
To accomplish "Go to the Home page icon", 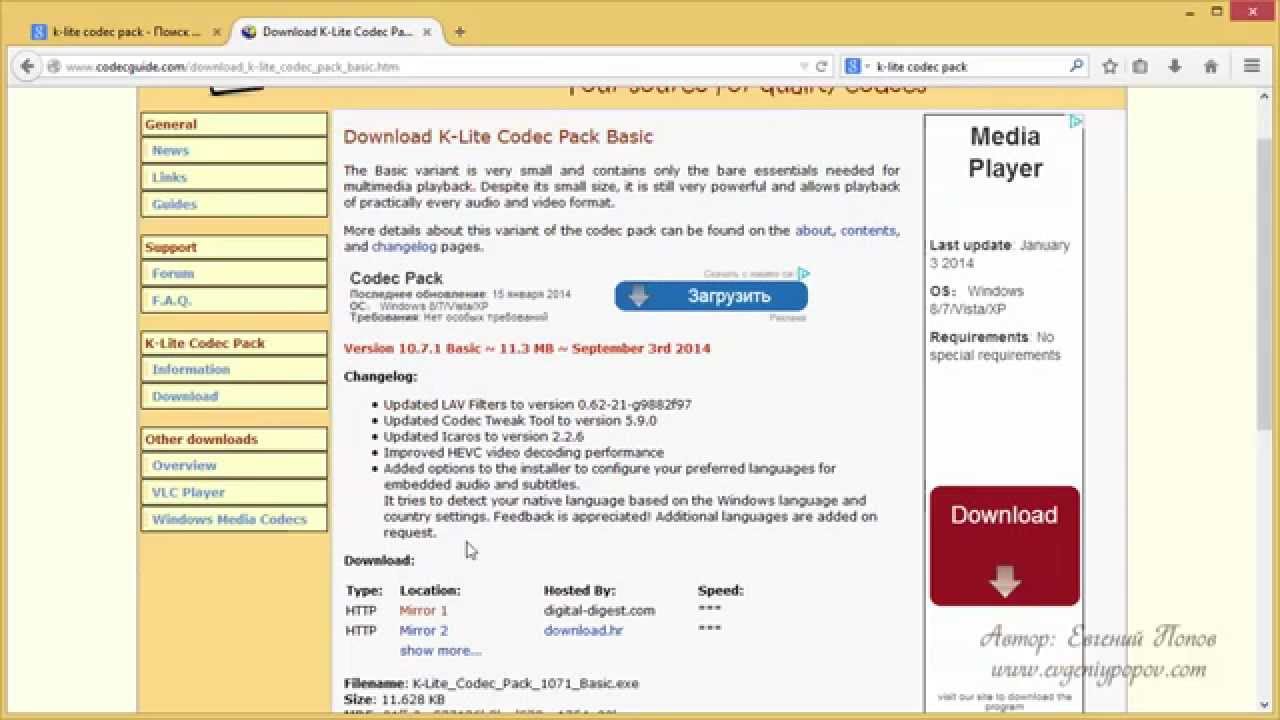I will (x=1211, y=67).
